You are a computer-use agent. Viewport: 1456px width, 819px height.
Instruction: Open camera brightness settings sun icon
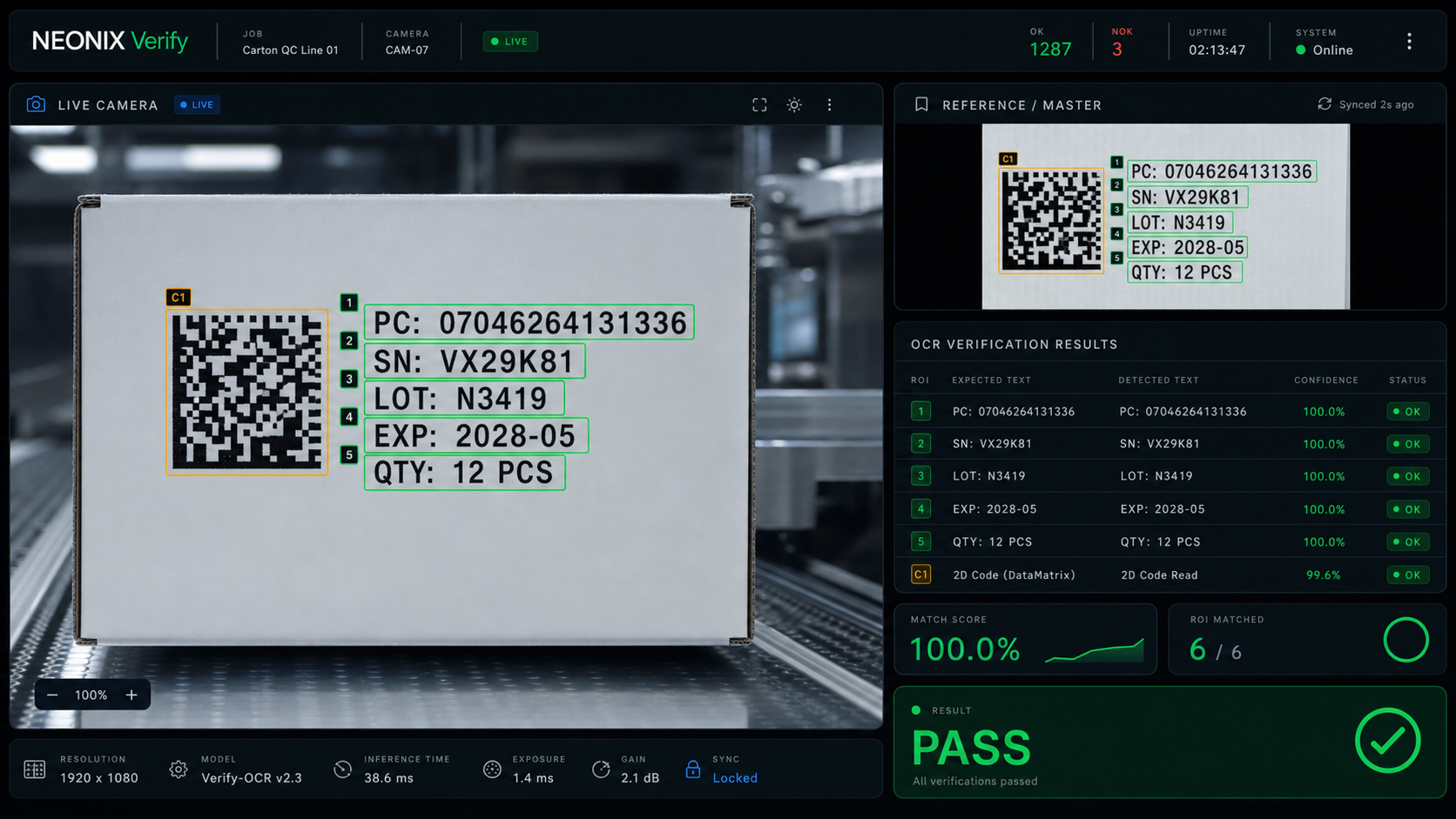coord(794,104)
